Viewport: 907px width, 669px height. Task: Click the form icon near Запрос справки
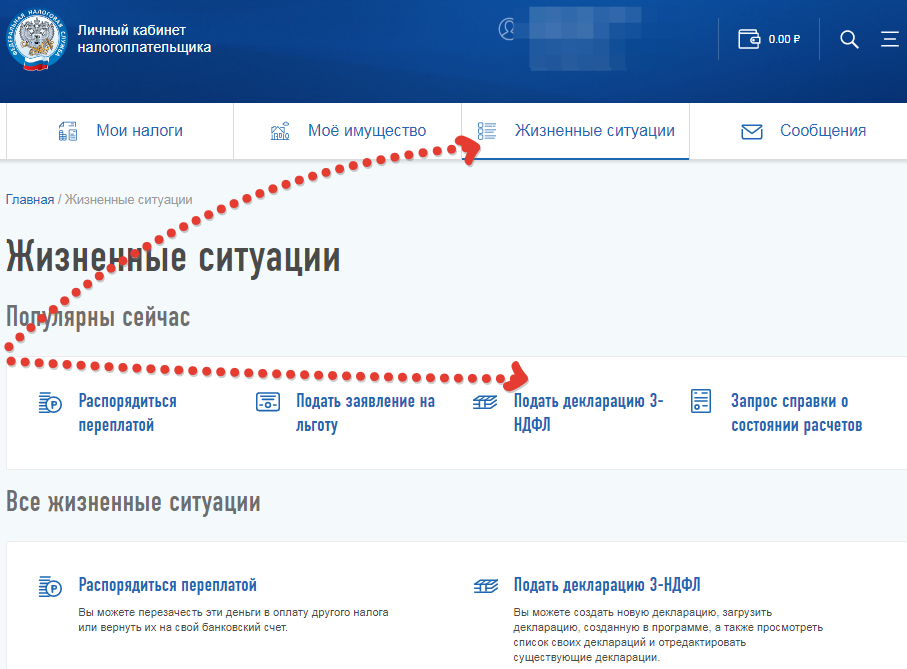699,401
